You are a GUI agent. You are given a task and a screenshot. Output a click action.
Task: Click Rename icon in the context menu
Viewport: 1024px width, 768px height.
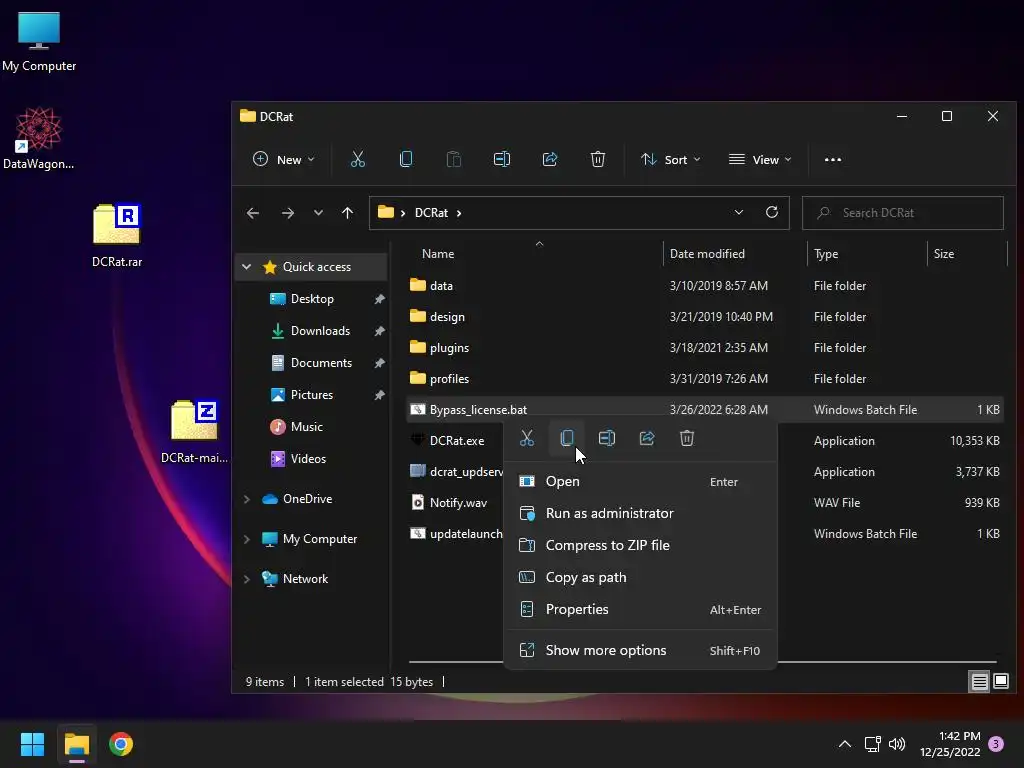(x=607, y=438)
